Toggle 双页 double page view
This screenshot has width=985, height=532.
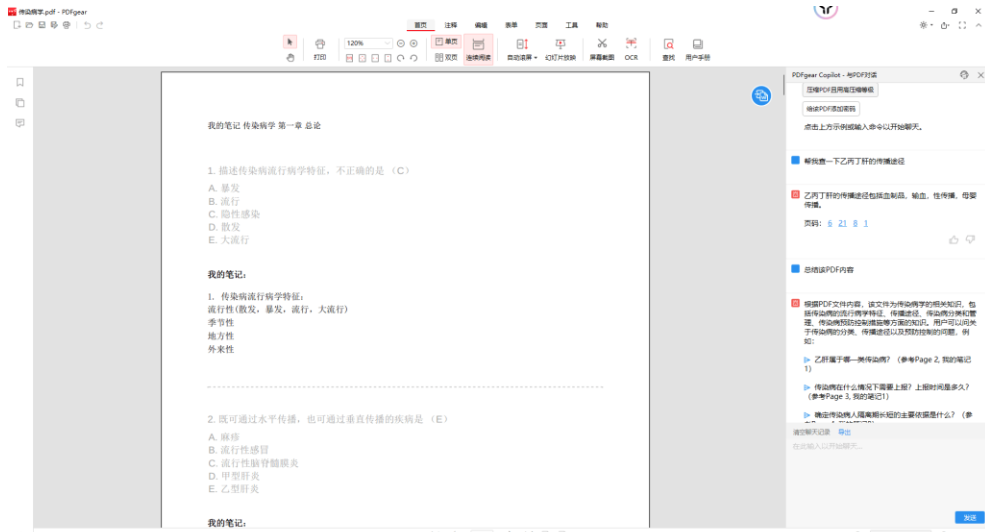pos(446,57)
